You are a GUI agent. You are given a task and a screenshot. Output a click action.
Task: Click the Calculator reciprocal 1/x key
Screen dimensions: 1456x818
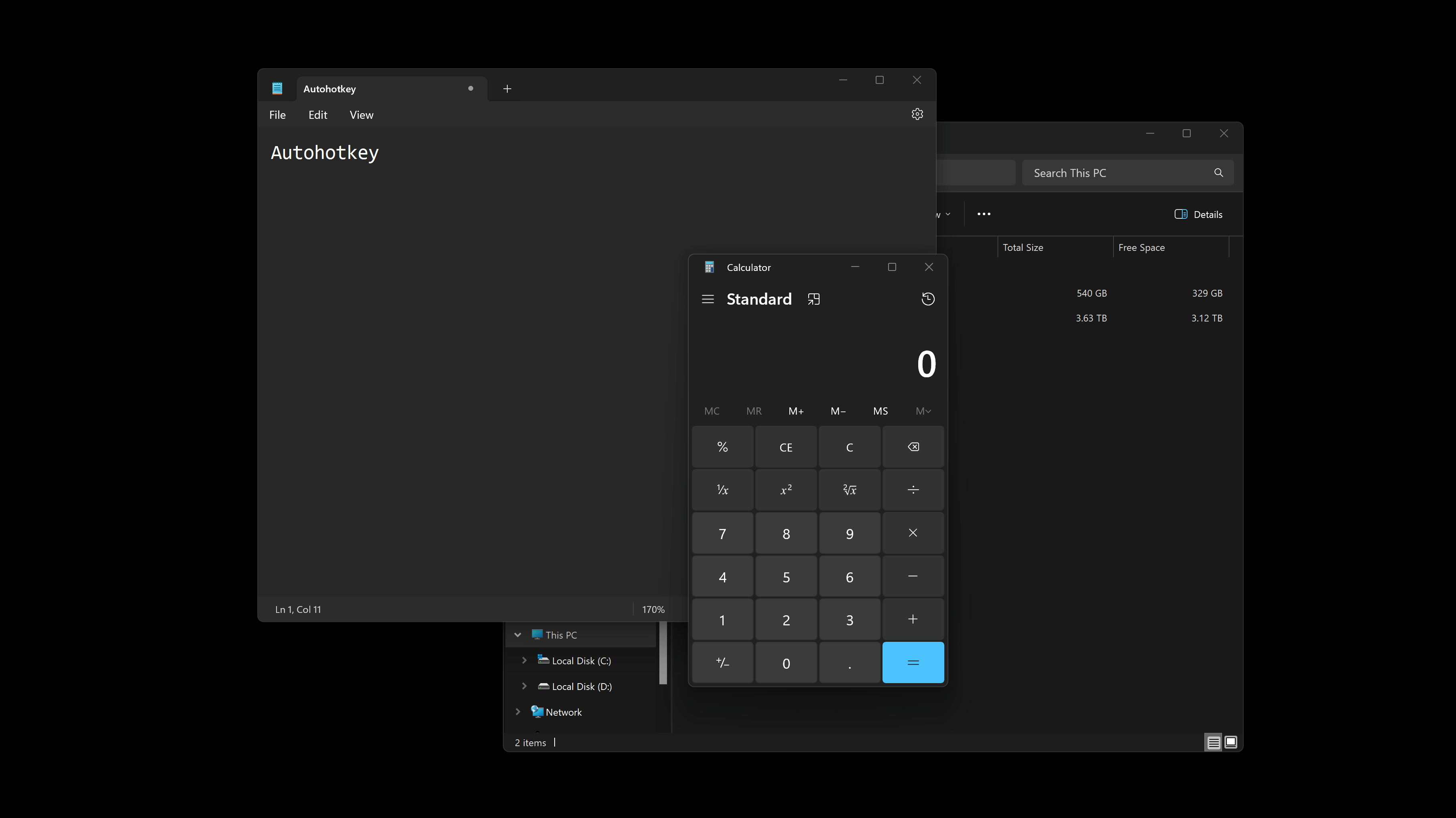pos(722,490)
